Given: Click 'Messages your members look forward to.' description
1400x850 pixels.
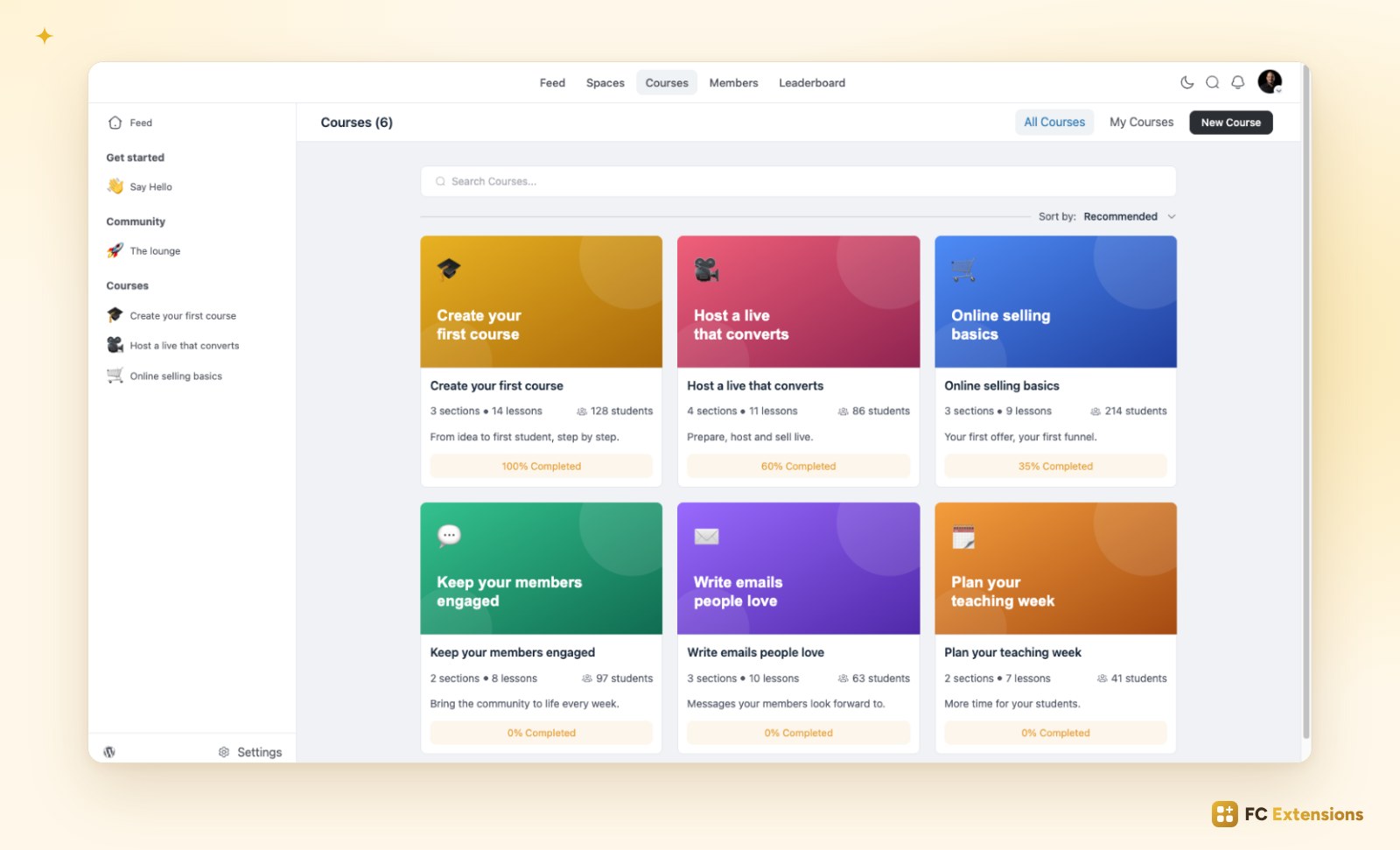Looking at the screenshot, I should [786, 704].
